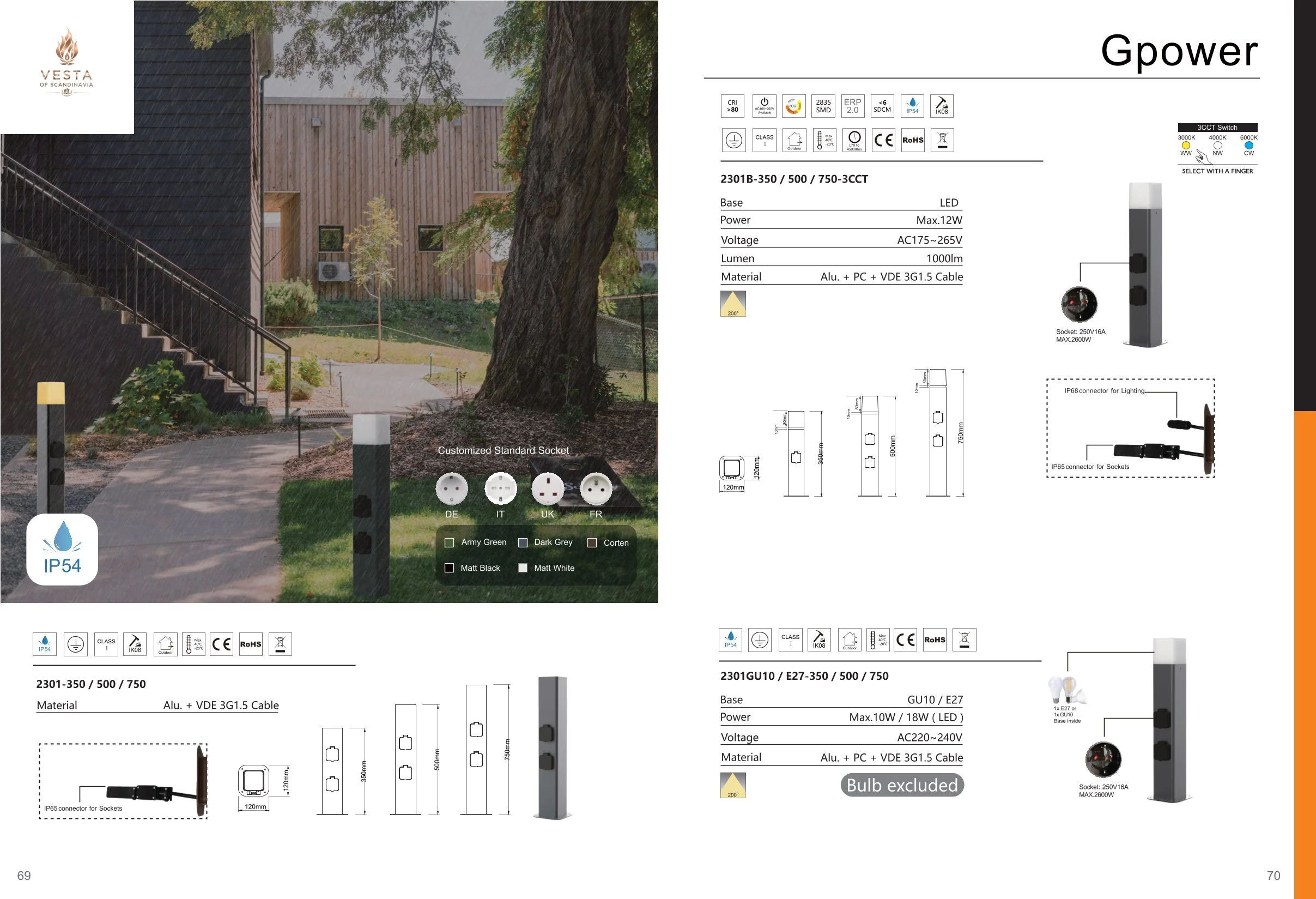Image resolution: width=1316 pixels, height=899 pixels.
Task: Click the Vesta of Scandinavia logo
Action: 67,63
